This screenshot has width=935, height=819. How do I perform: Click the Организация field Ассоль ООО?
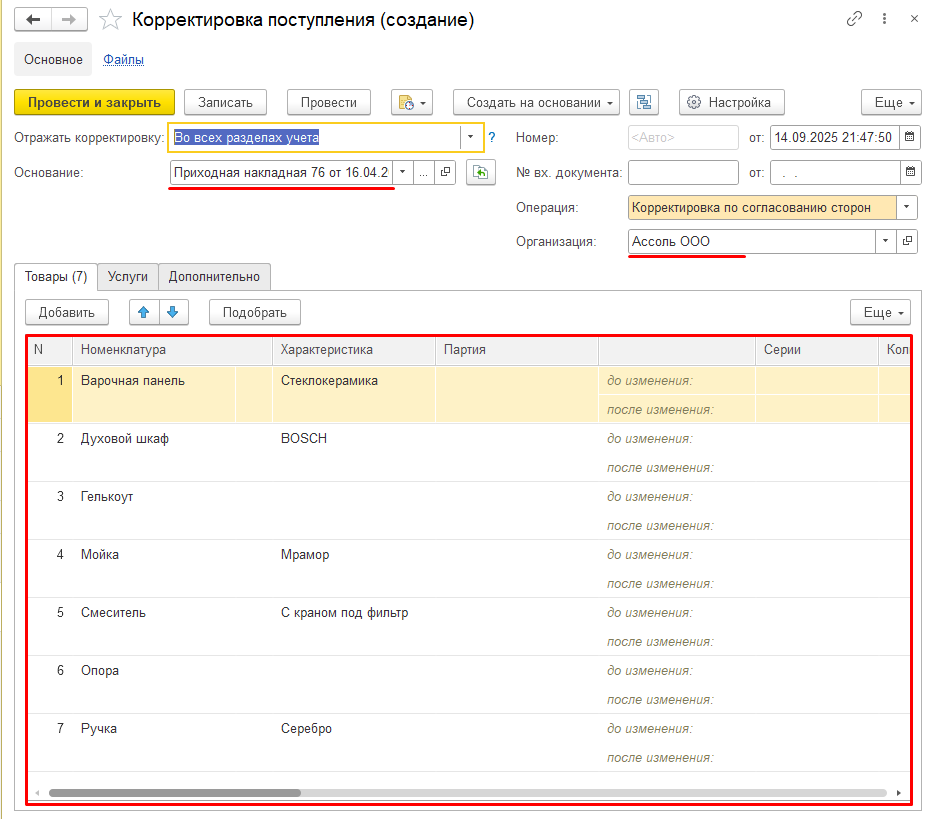[751, 241]
